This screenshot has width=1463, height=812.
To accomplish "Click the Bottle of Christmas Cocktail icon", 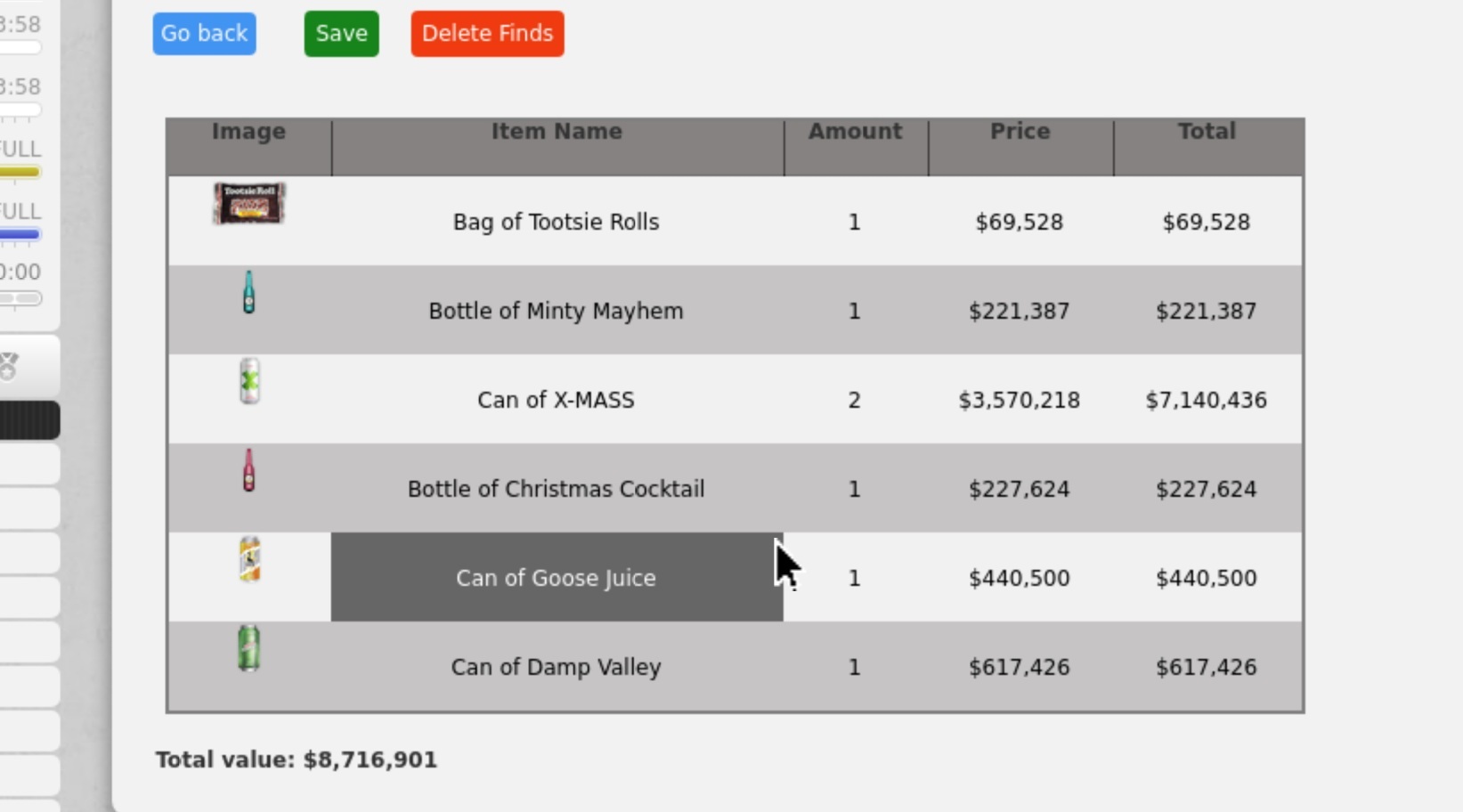I will point(248,470).
